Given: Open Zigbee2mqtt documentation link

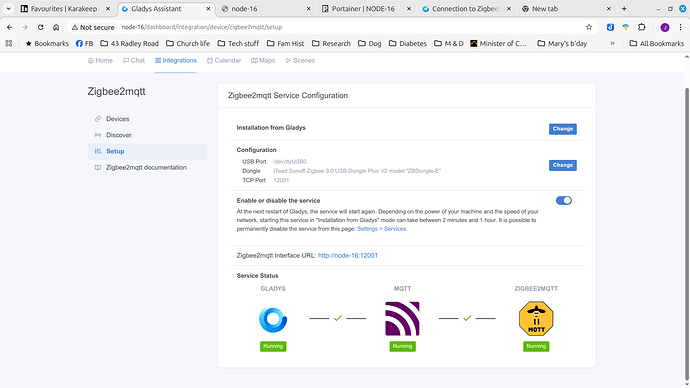Looking at the screenshot, I should (x=147, y=168).
